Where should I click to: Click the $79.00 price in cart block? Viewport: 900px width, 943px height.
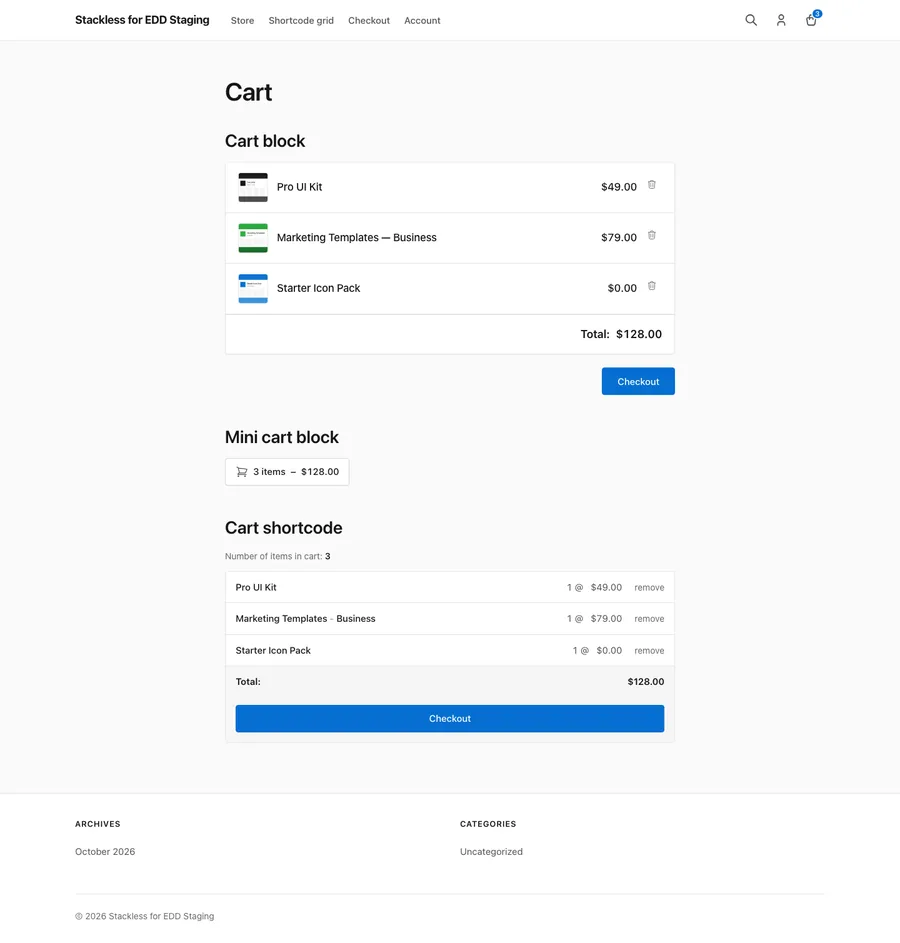pos(619,238)
